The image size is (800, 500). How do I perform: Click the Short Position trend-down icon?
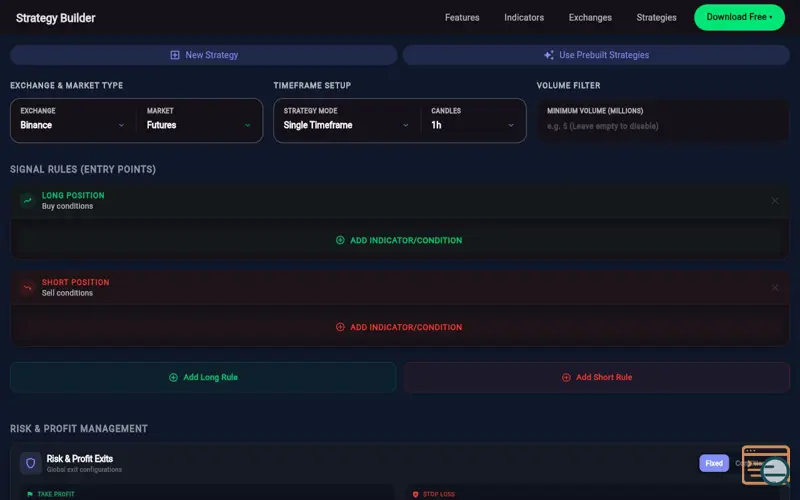28,288
